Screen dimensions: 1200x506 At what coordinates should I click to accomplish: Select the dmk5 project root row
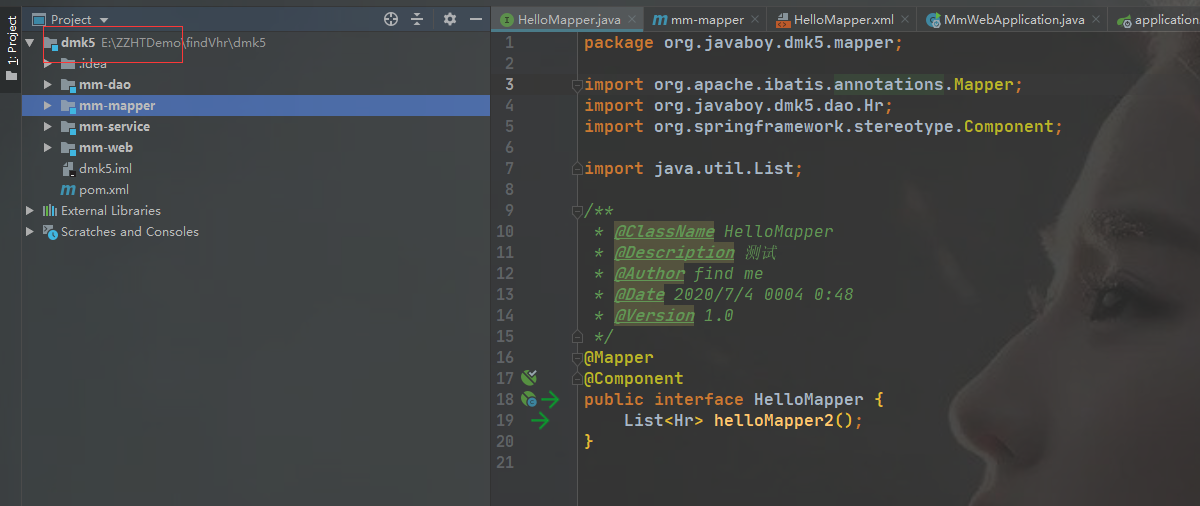click(256, 43)
